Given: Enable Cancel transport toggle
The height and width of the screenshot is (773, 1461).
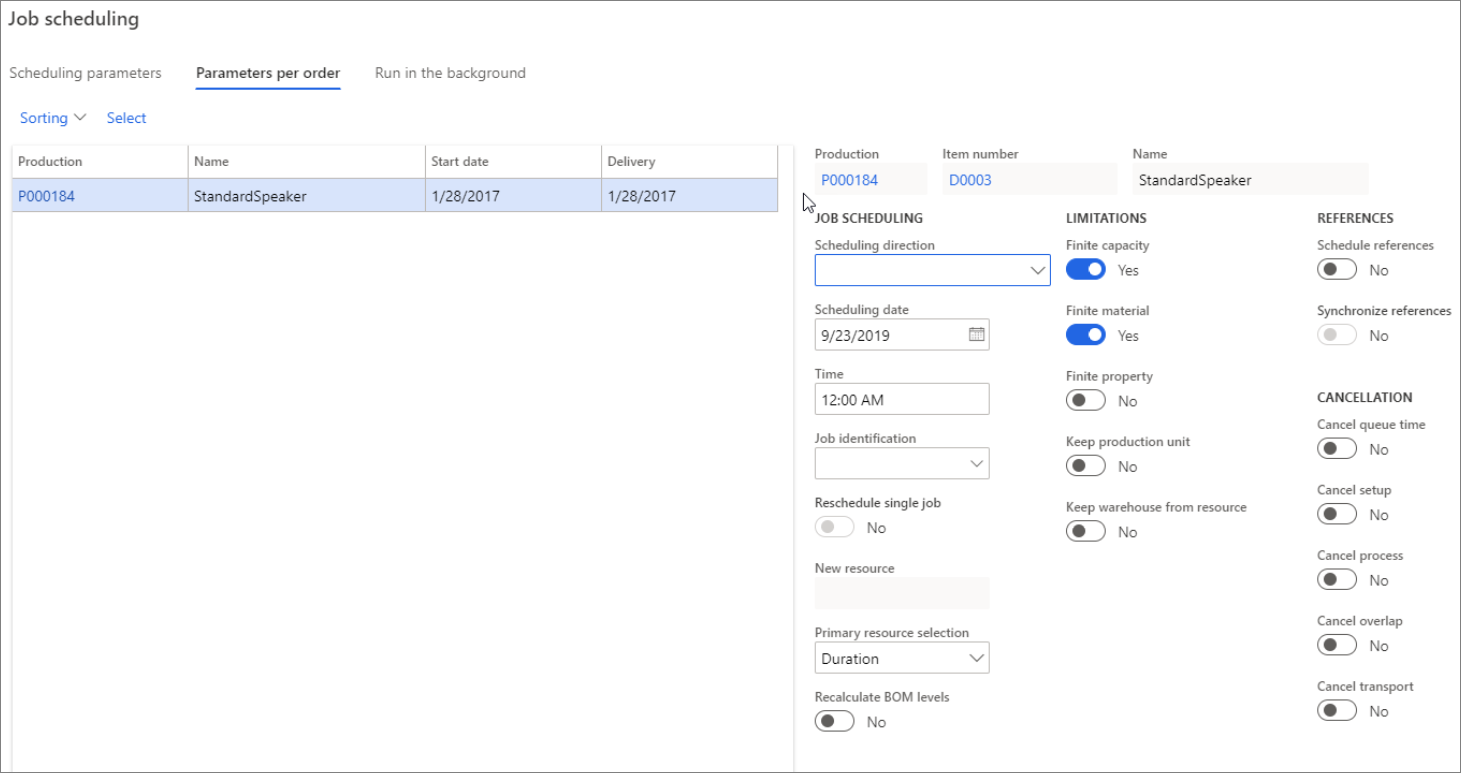Looking at the screenshot, I should [1337, 711].
